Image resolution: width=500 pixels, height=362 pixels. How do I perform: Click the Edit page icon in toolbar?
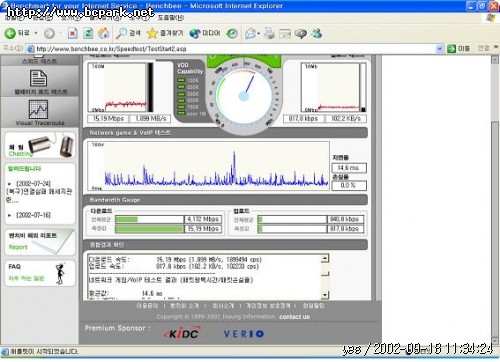285,33
